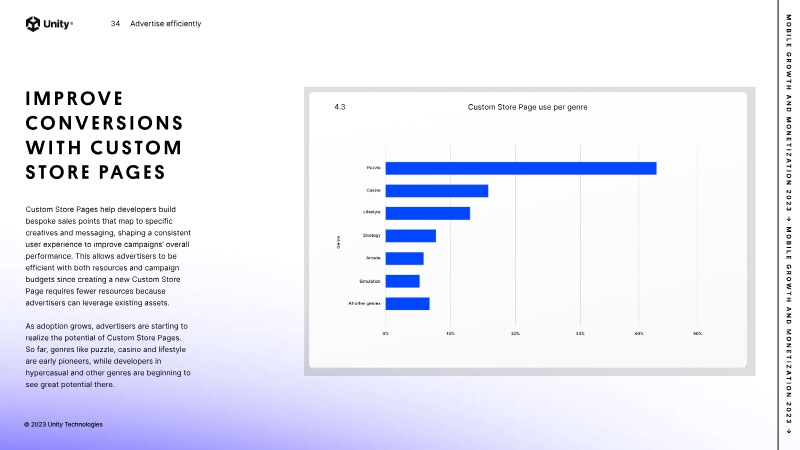
Task: Click the Simulation genre bar
Action: pos(402,281)
